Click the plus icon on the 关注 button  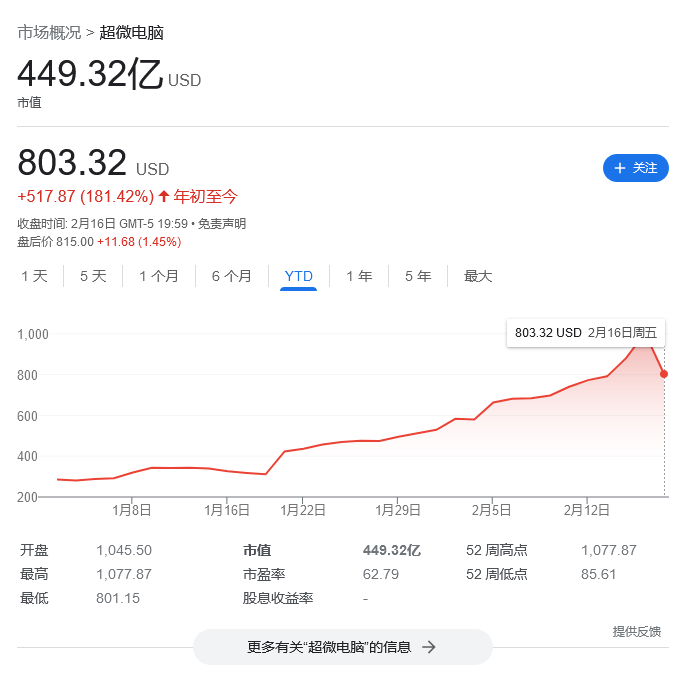pos(619,168)
